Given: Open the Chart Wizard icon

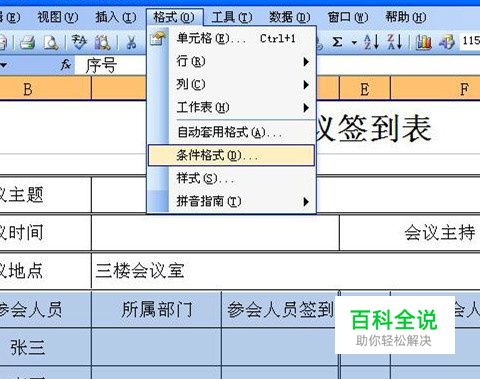Looking at the screenshot, I should [x=423, y=42].
